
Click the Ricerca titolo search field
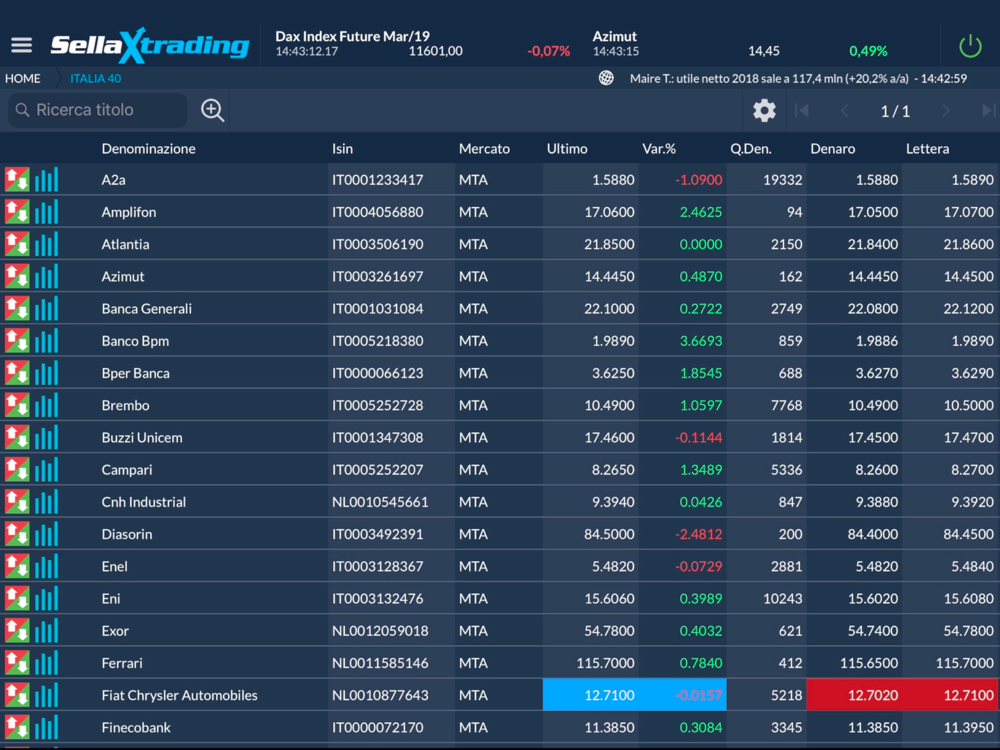click(x=98, y=110)
